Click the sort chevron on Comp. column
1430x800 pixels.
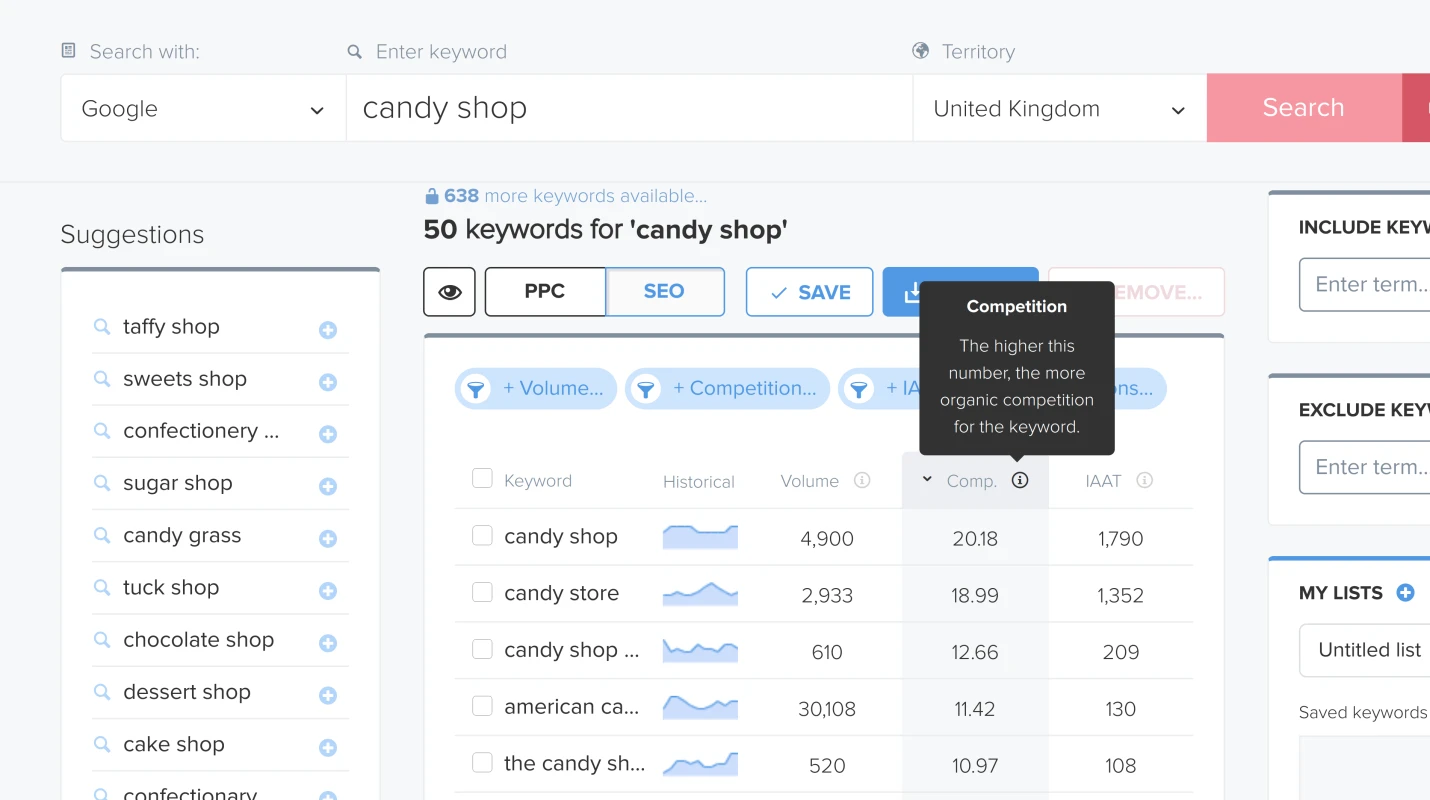pos(927,480)
